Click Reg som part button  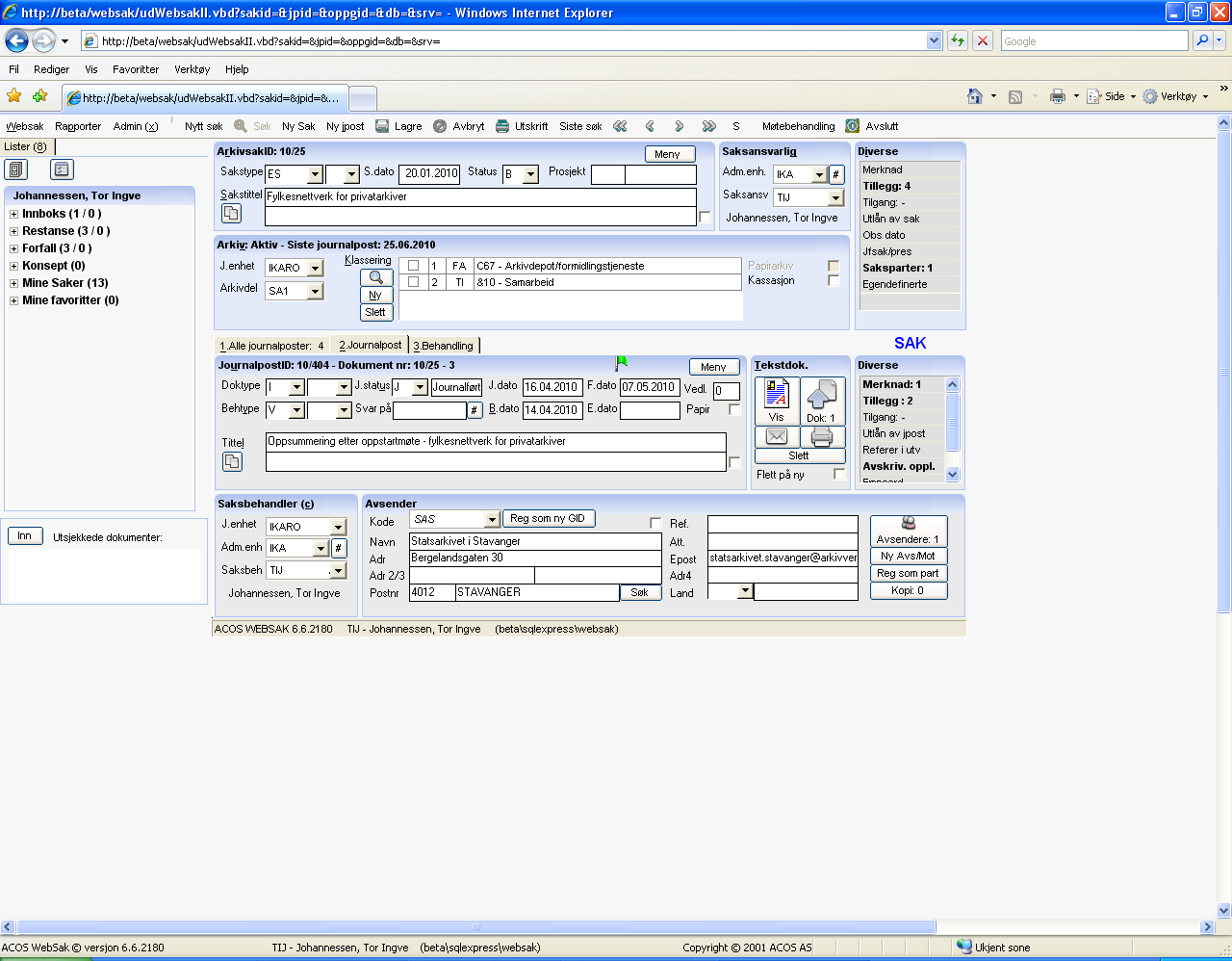click(x=909, y=573)
